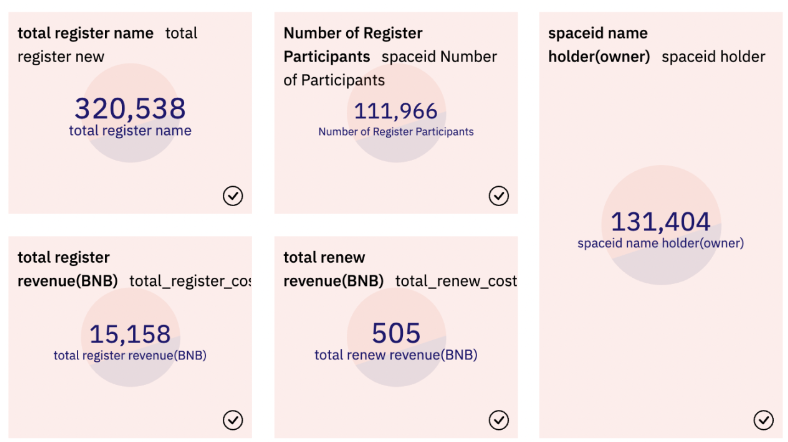Click checkmark icon on spaceid name holder(owner) card
The width and height of the screenshot is (788, 442).
763,420
